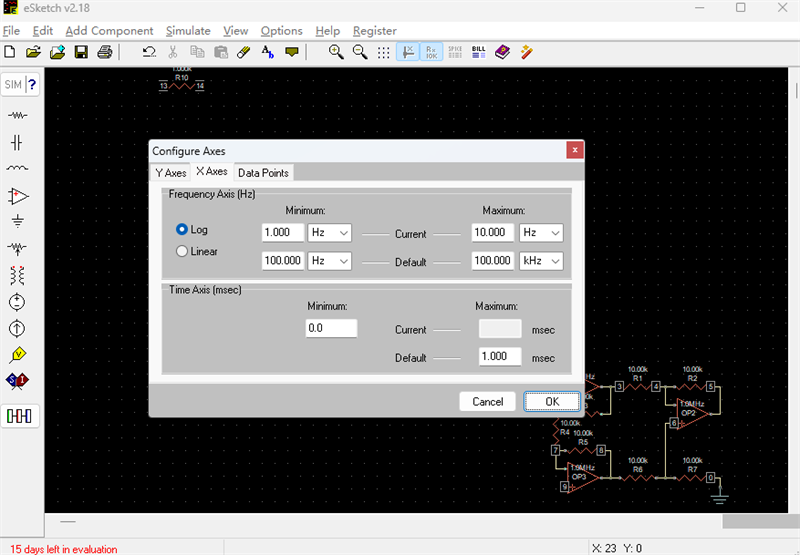Select the resistor component in sidebar
Image resolution: width=800 pixels, height=555 pixels.
[17, 115]
